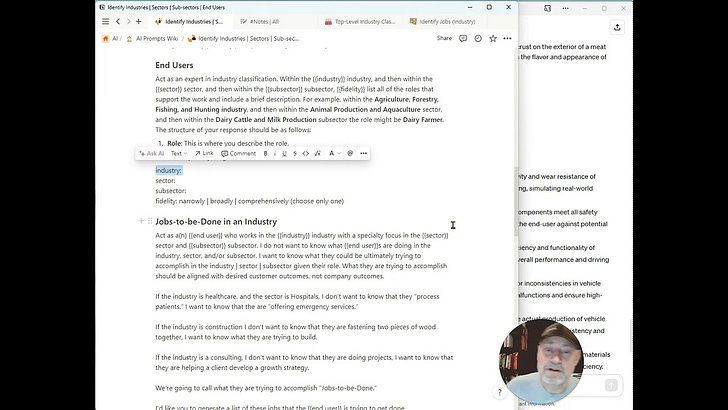The width and height of the screenshot is (728, 410).
Task: Click the presenter webcam thumbnail
Action: [541, 361]
